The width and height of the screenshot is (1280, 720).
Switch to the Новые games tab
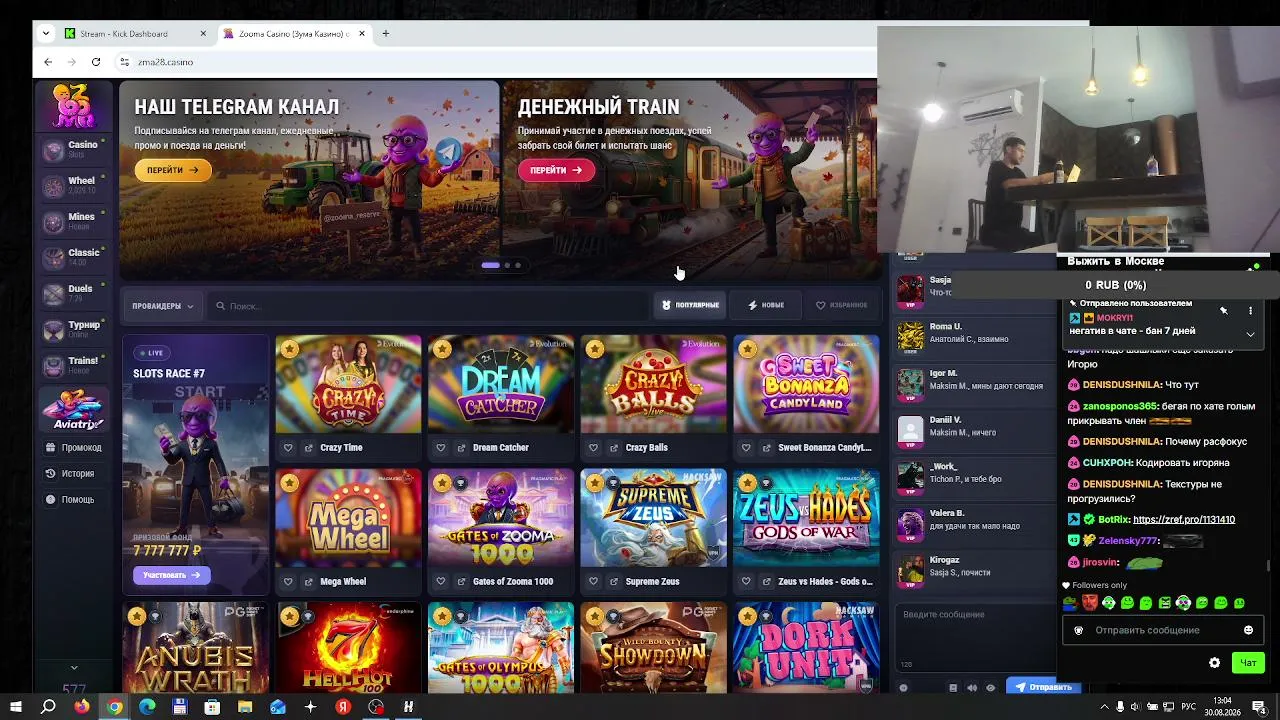[766, 305]
